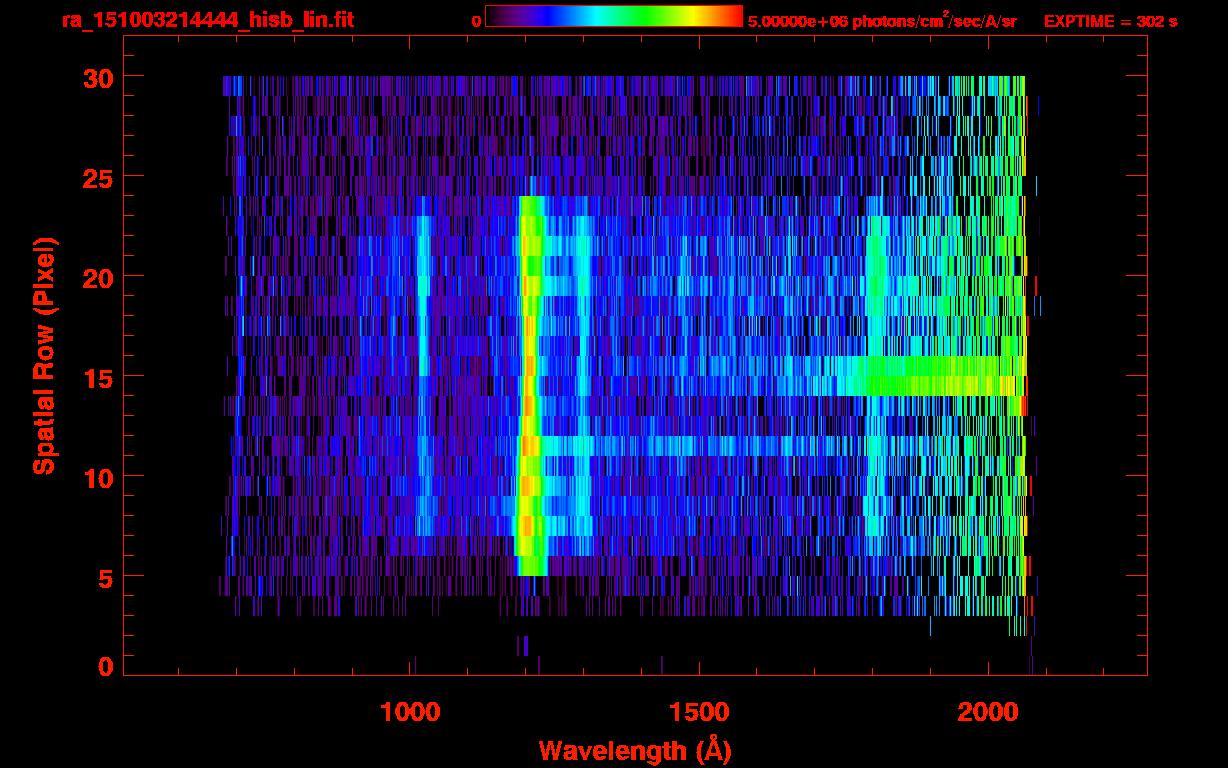The width and height of the screenshot is (1228, 768).
Task: Click the 5.00000e+06 photons colorbar maximum label
Action: coord(881,21)
